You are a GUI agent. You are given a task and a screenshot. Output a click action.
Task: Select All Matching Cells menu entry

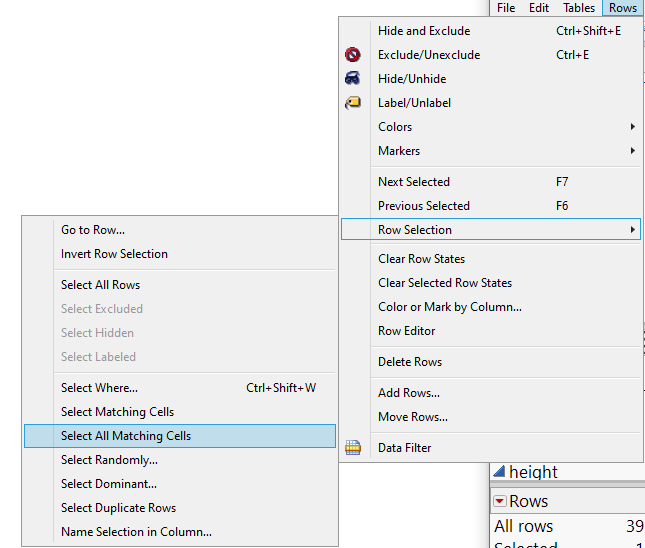click(x=126, y=436)
